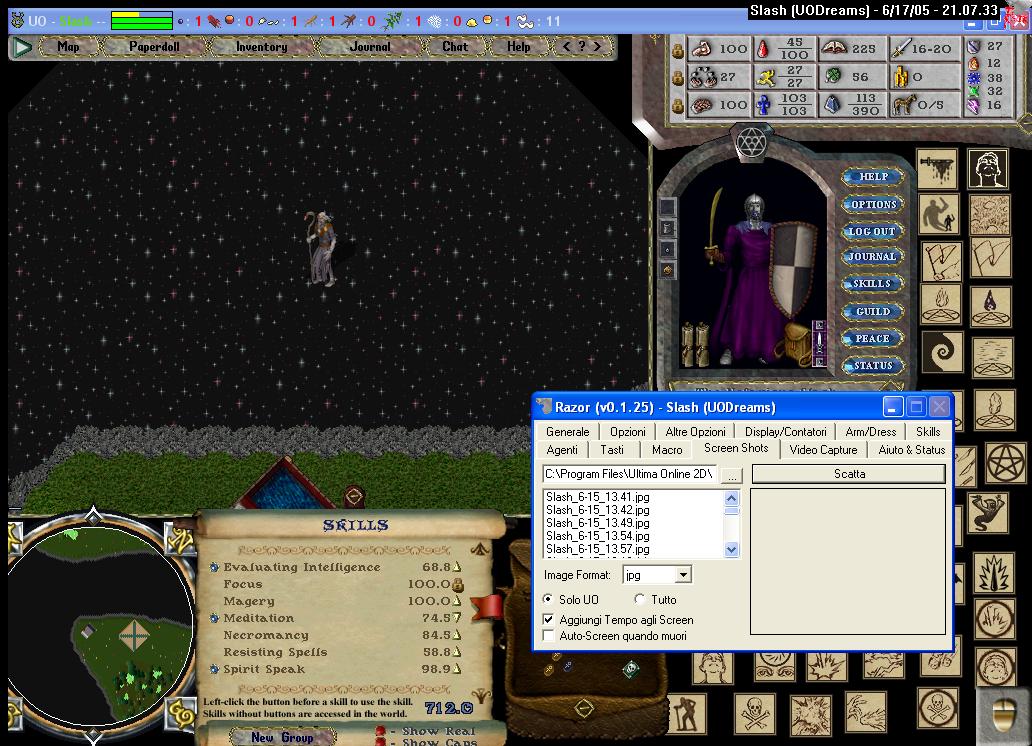Open the Macro tab in Razor
Screen dimensions: 1032x746
(x=667, y=450)
